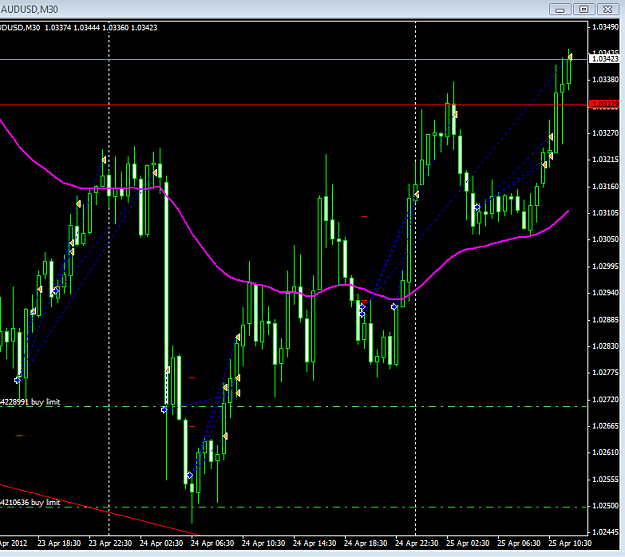Click the 24 Apr 18:30 time label

pyautogui.click(x=366, y=543)
